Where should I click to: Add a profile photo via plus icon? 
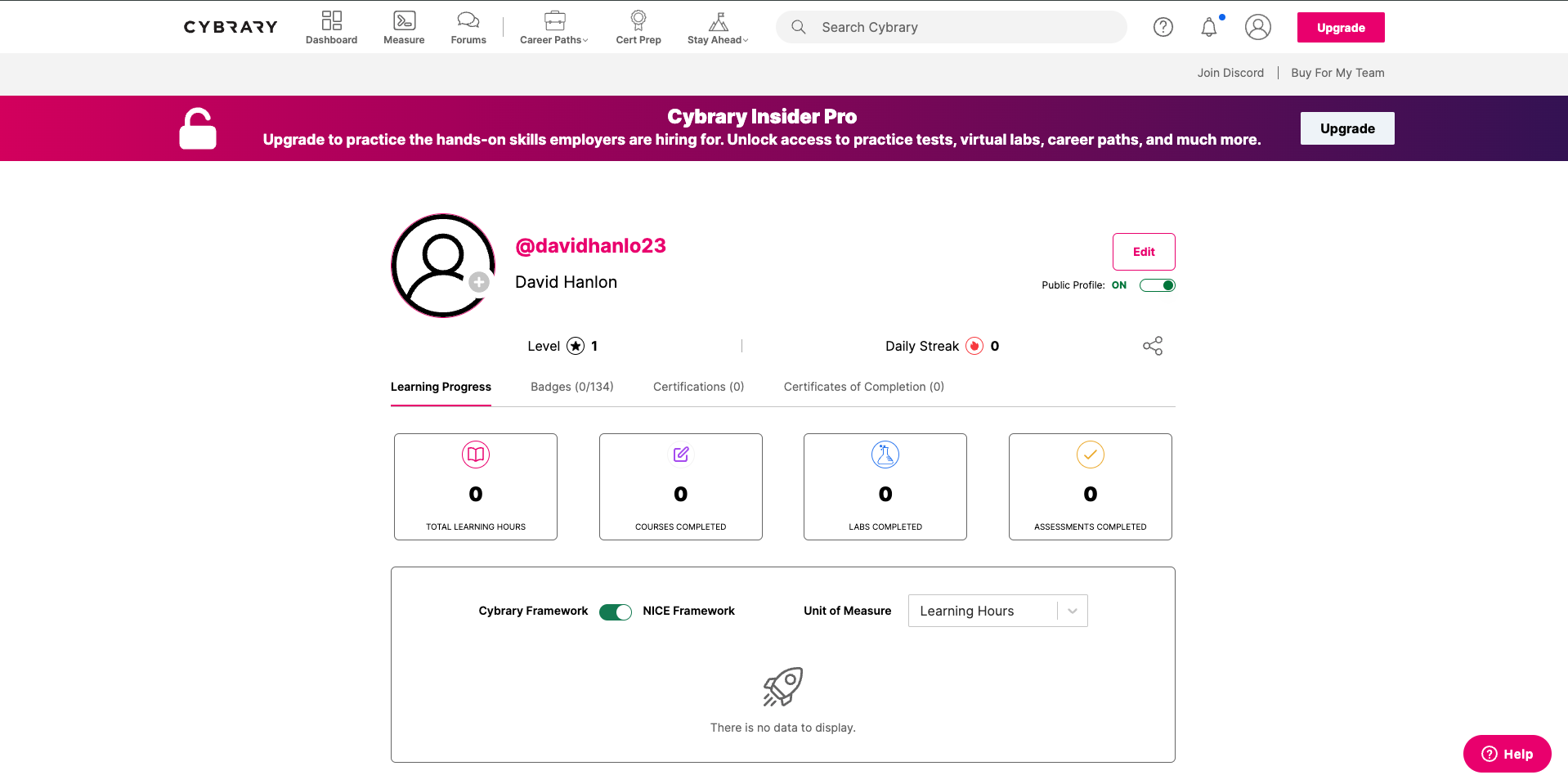479,282
